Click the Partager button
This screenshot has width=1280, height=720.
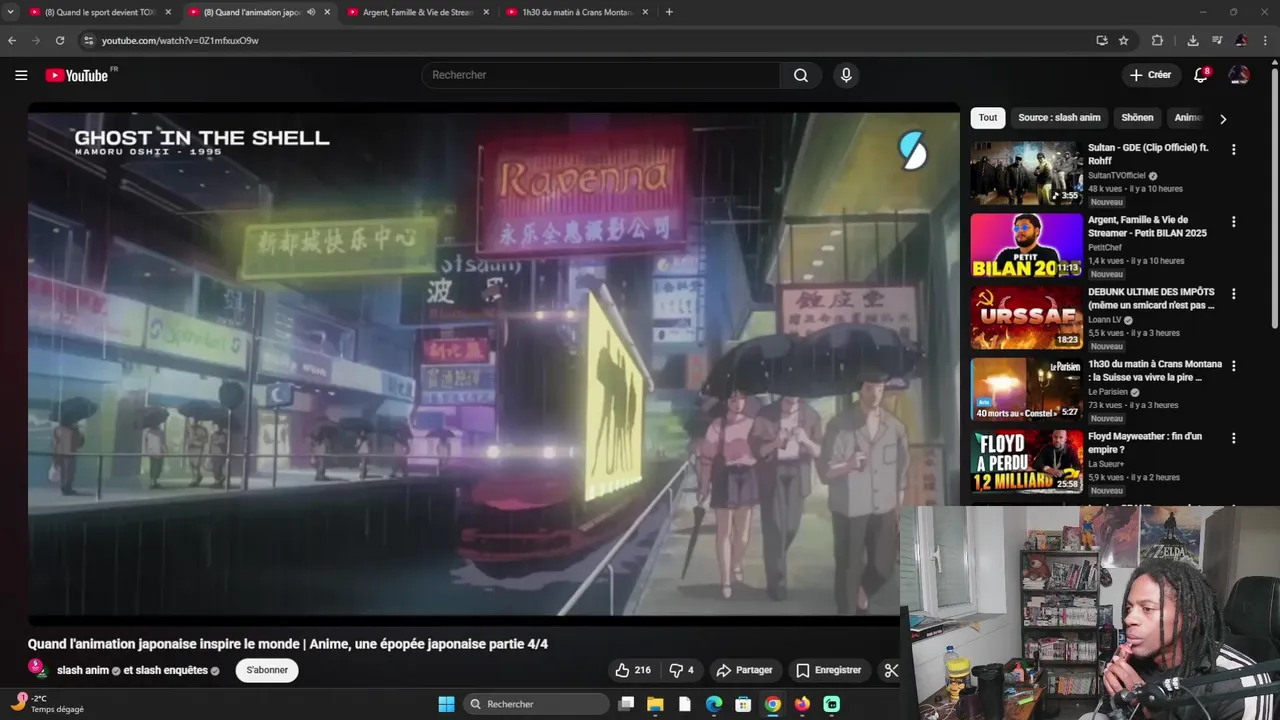pos(745,670)
